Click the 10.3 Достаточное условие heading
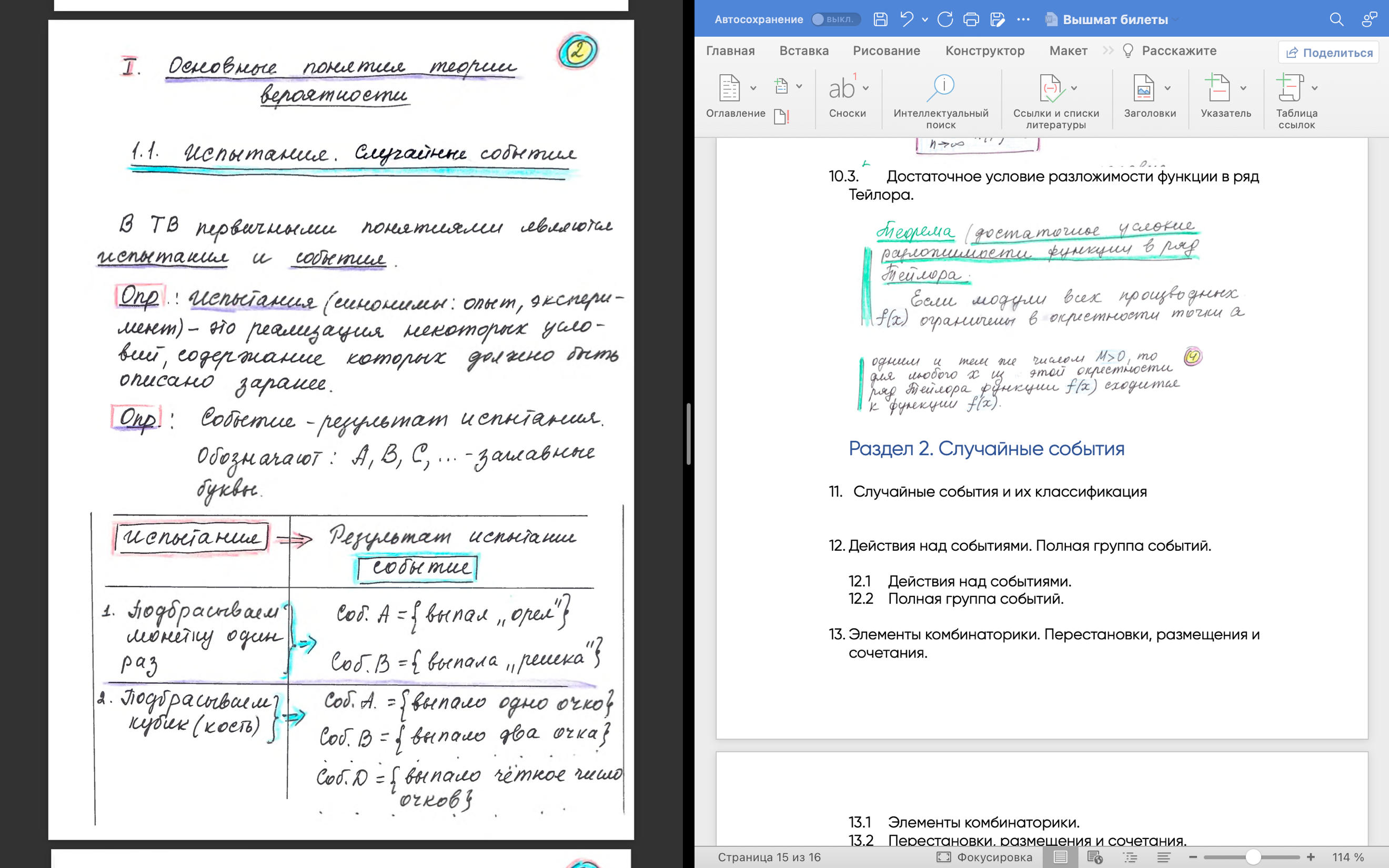 pyautogui.click(x=1043, y=185)
